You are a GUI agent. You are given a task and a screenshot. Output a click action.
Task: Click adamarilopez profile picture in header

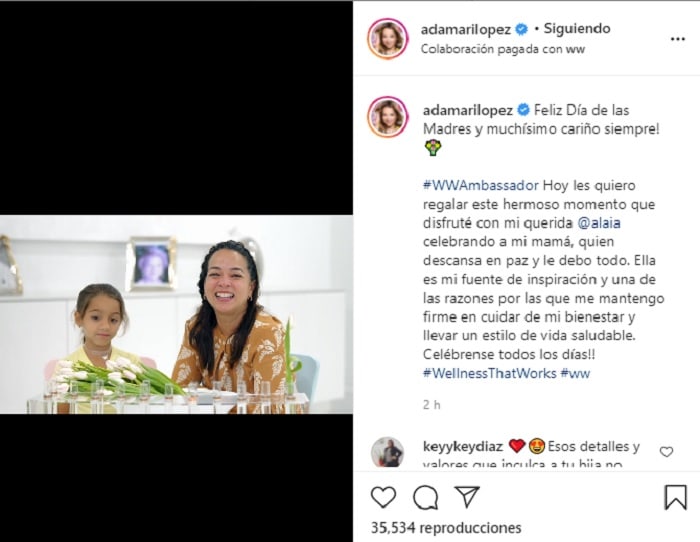point(388,39)
